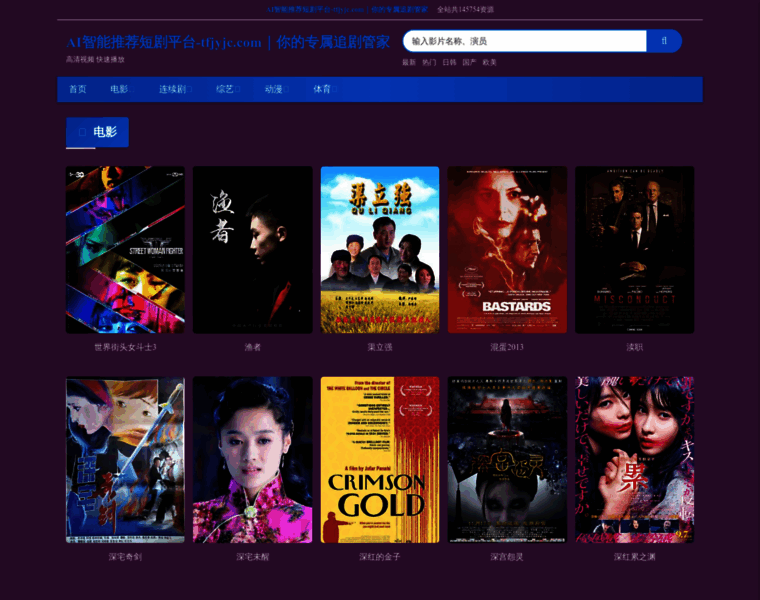Click the title text 深红累之渊
This screenshot has height=600, width=760.
634,557
